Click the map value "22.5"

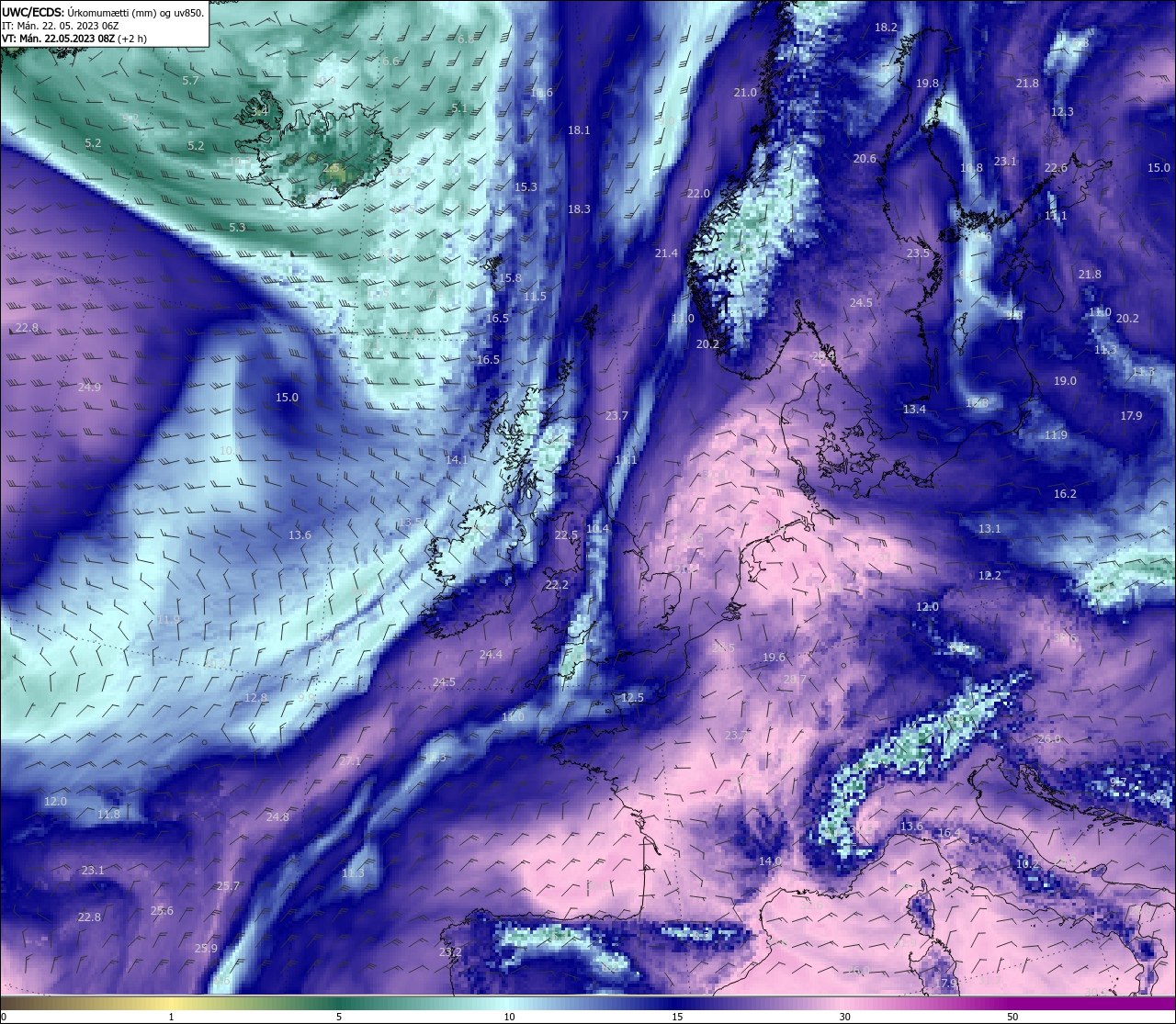click(566, 535)
